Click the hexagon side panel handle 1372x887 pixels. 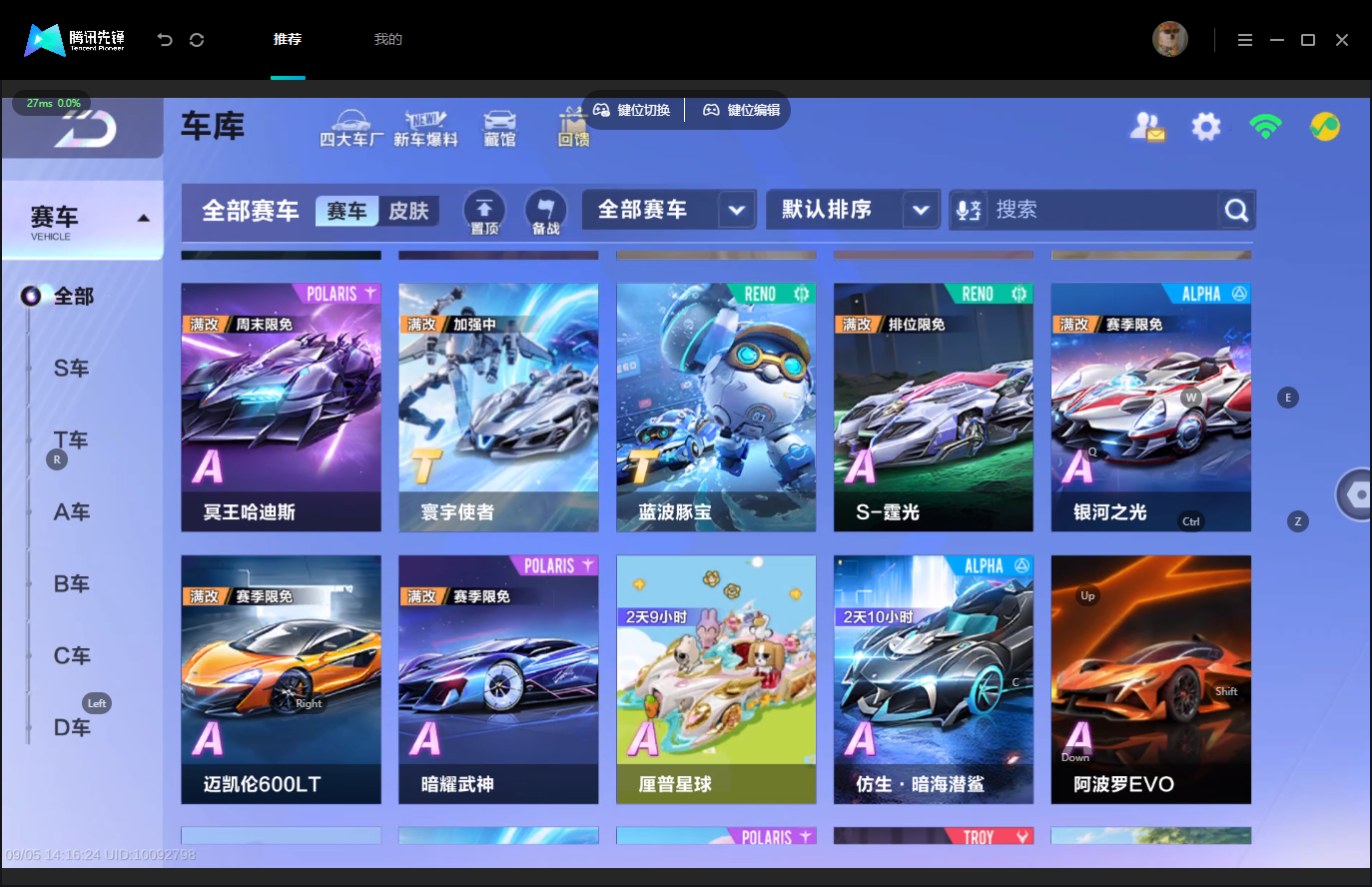tap(1354, 493)
